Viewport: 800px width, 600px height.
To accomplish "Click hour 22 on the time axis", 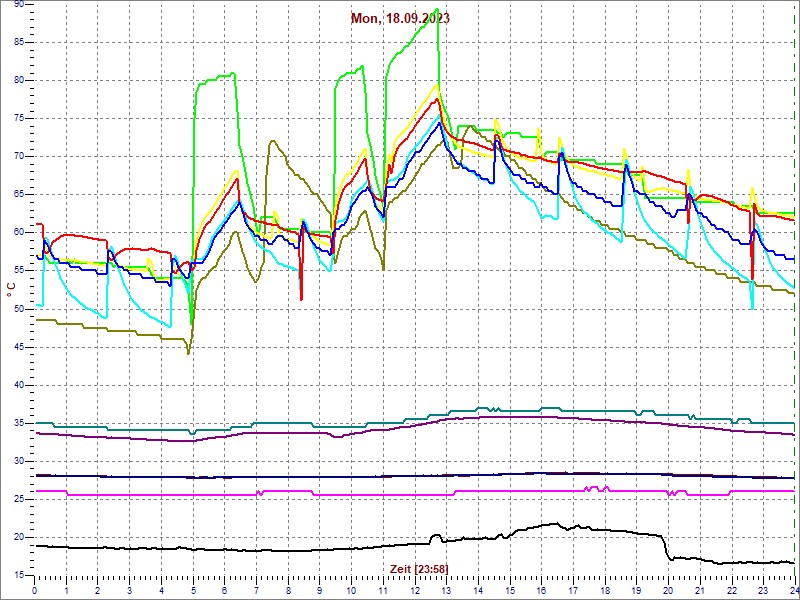I will [732, 590].
